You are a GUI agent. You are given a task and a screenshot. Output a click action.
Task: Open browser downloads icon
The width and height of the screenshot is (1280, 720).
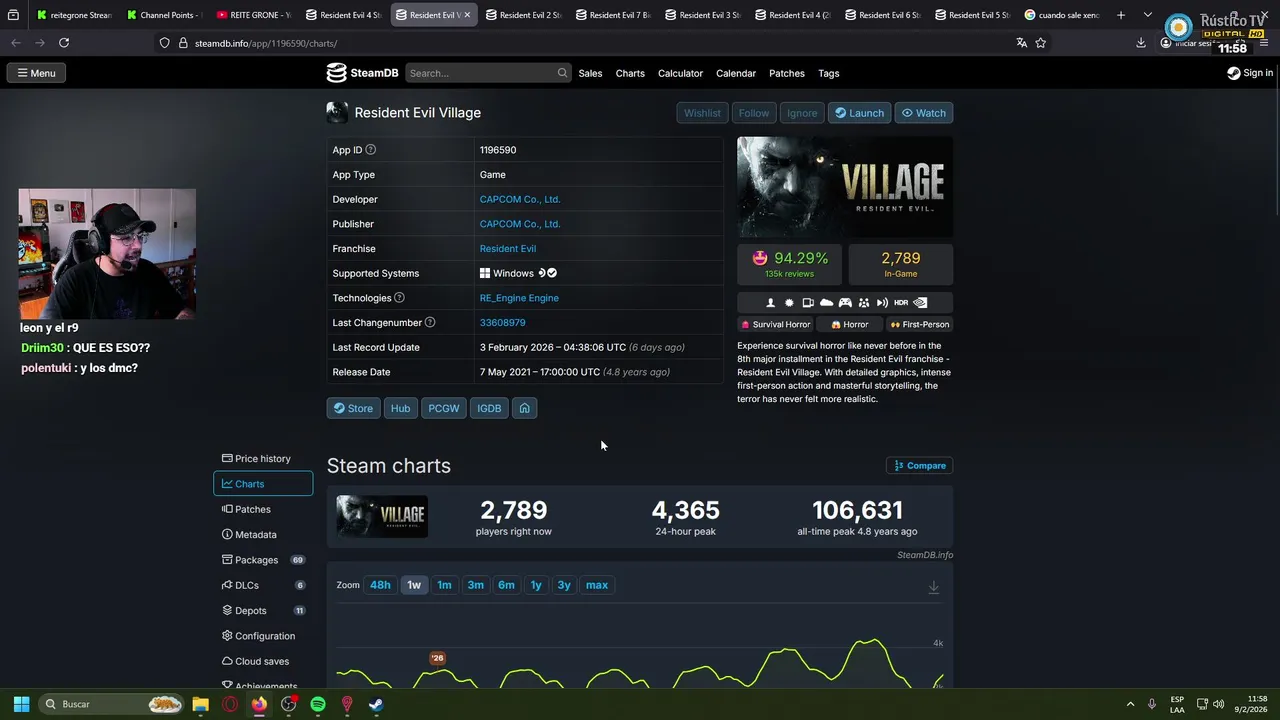1141,43
